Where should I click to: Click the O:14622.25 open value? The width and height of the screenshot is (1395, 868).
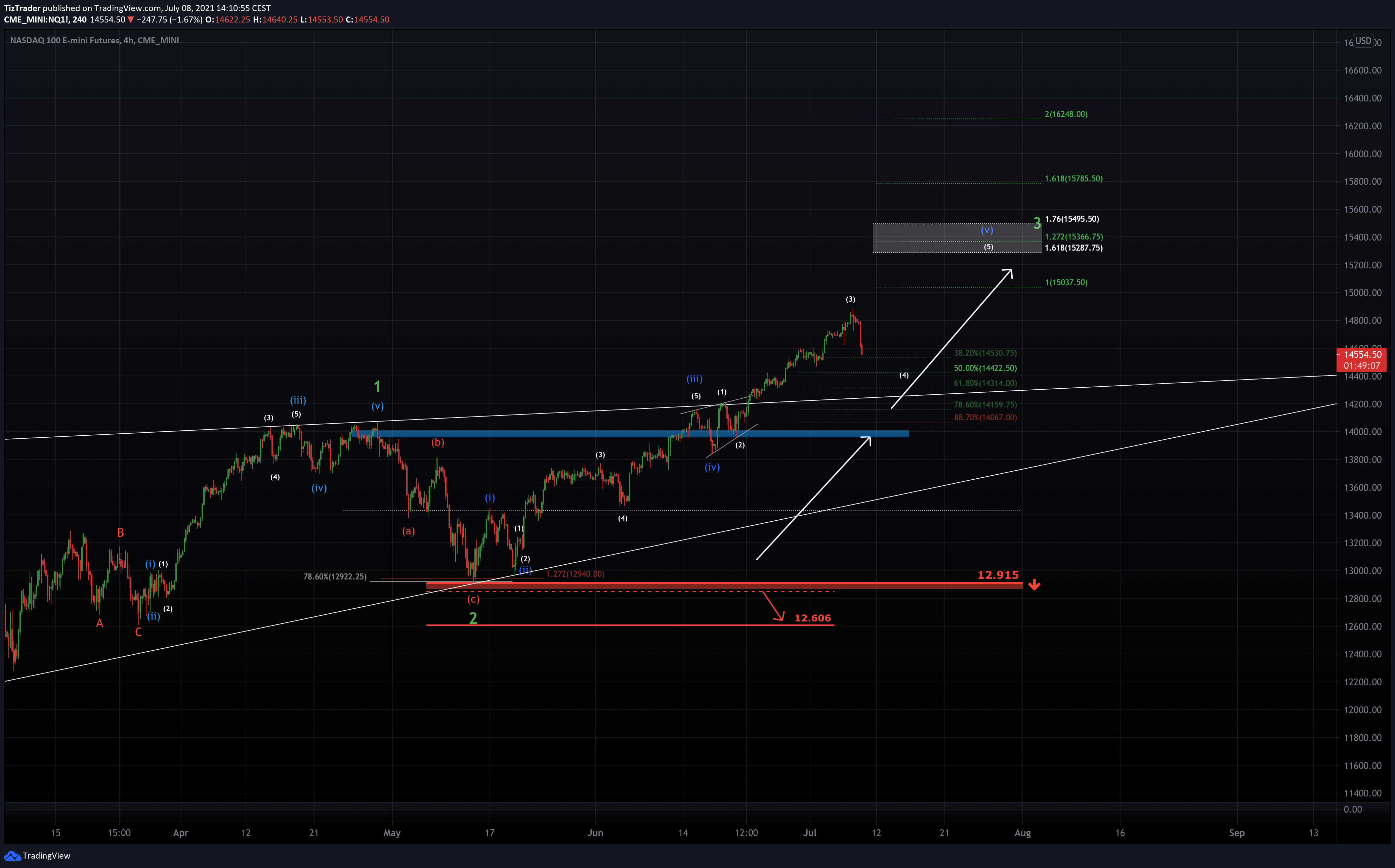[227, 19]
